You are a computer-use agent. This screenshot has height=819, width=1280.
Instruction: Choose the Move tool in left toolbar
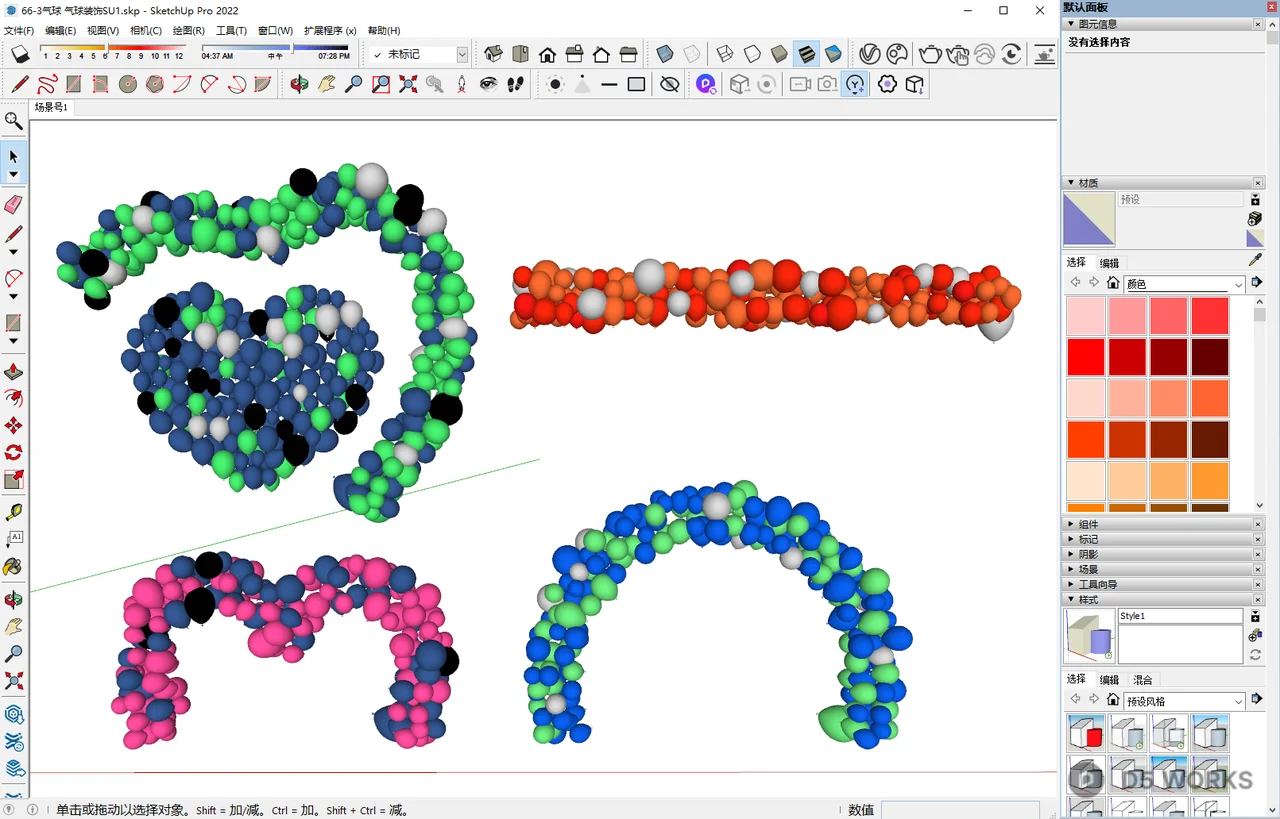tap(14, 426)
